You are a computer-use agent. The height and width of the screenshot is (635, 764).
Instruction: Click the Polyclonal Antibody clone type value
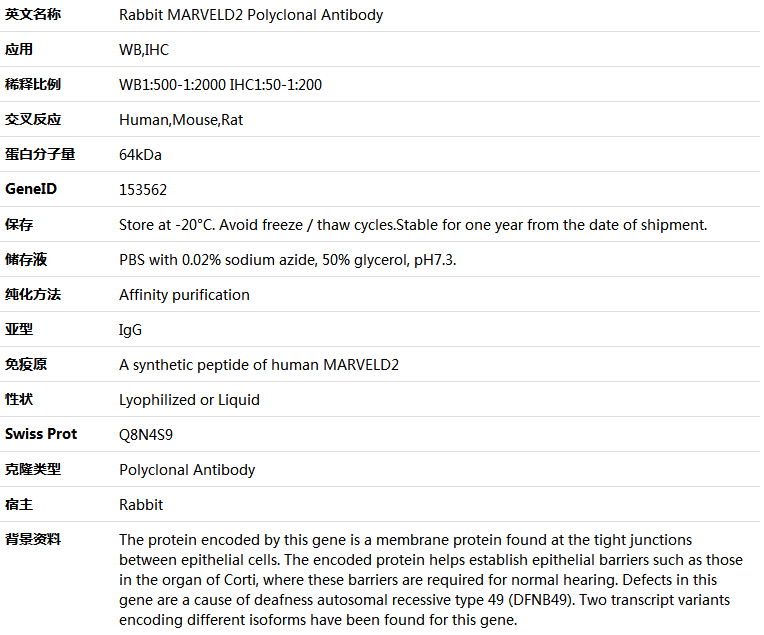187,470
